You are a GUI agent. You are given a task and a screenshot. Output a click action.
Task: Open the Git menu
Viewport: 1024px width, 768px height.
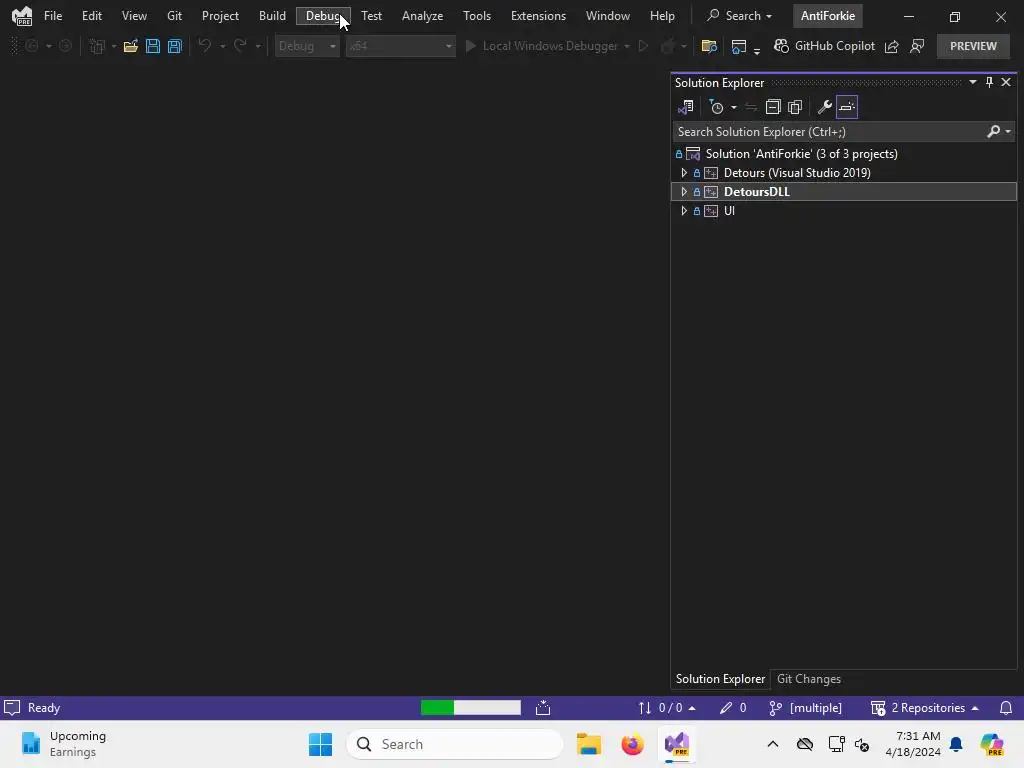pos(174,16)
